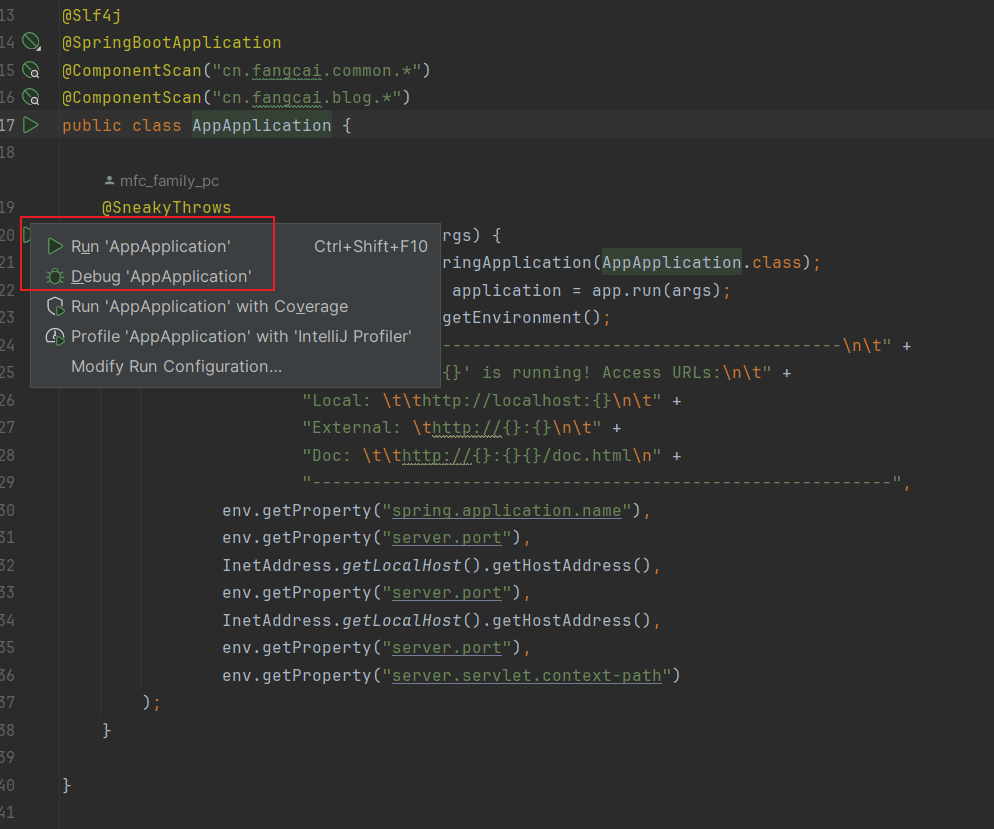Click "cn.fangcai.common.*" string
The height and width of the screenshot is (829, 994).
[316, 70]
